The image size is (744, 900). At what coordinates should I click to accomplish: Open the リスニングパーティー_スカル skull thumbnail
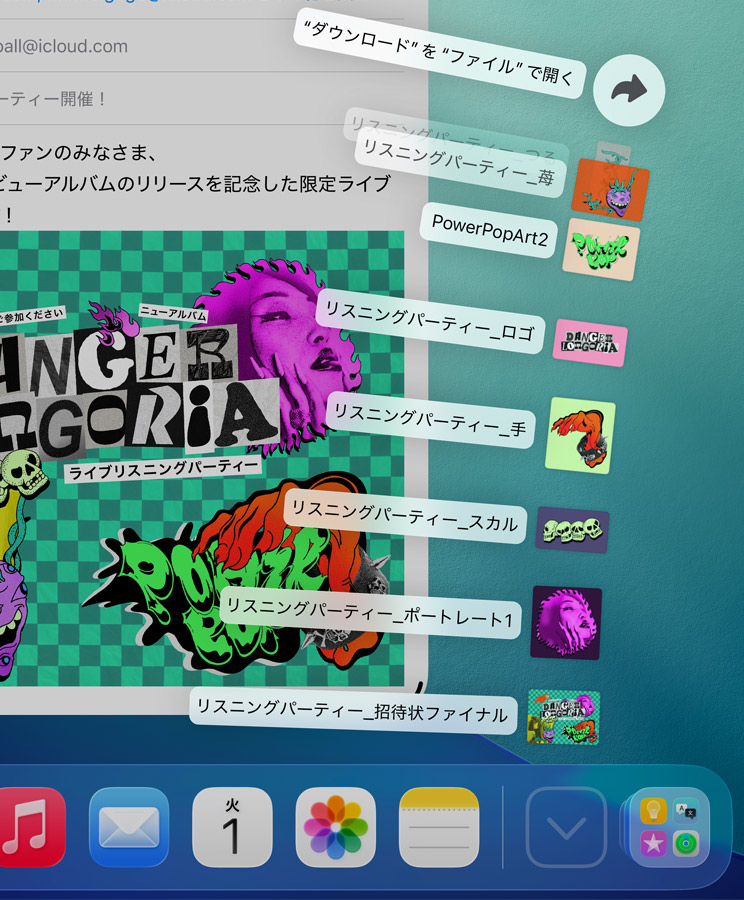[572, 530]
